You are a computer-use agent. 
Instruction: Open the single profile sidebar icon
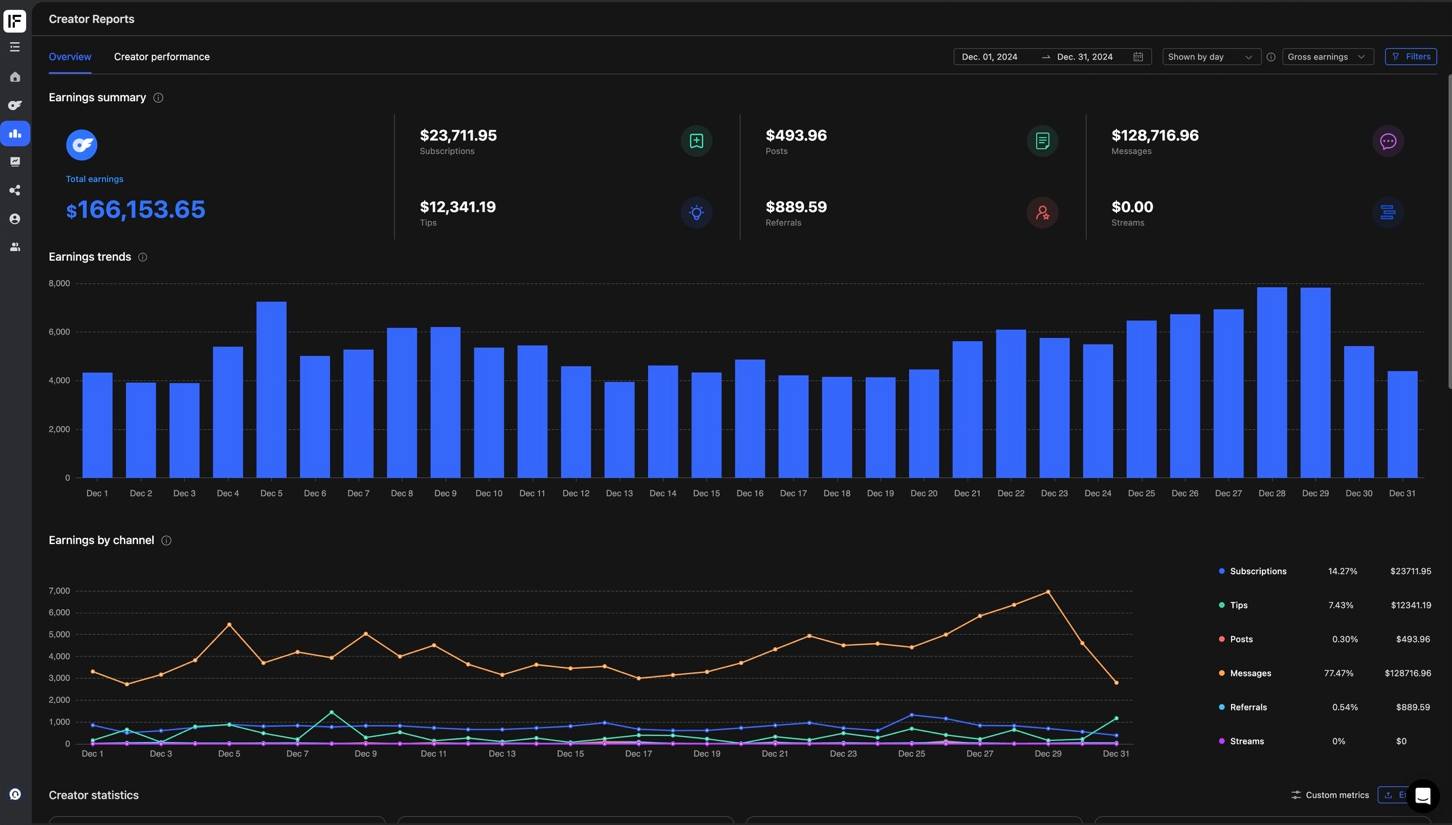15,218
